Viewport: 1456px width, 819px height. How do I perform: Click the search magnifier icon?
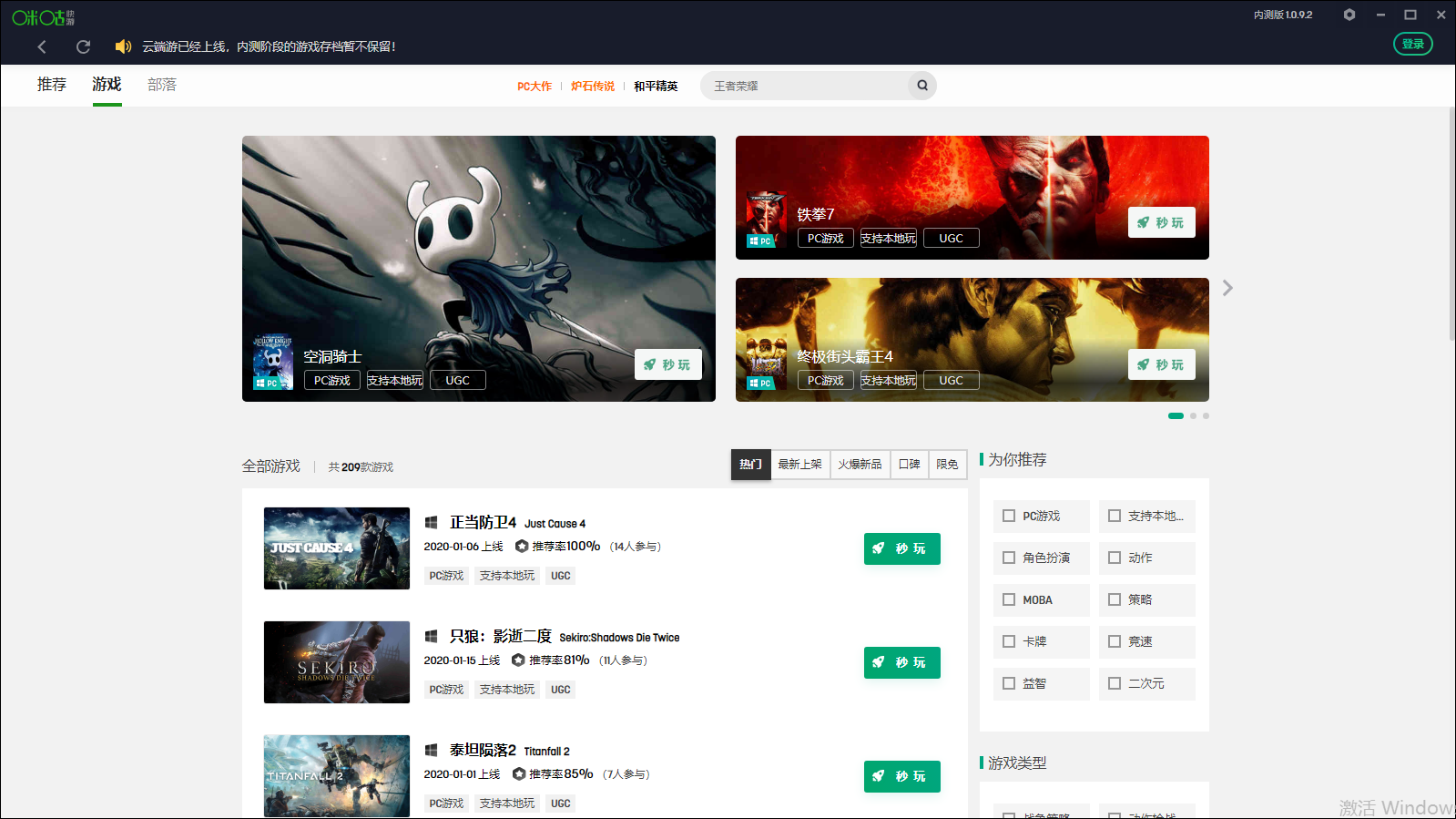point(922,86)
